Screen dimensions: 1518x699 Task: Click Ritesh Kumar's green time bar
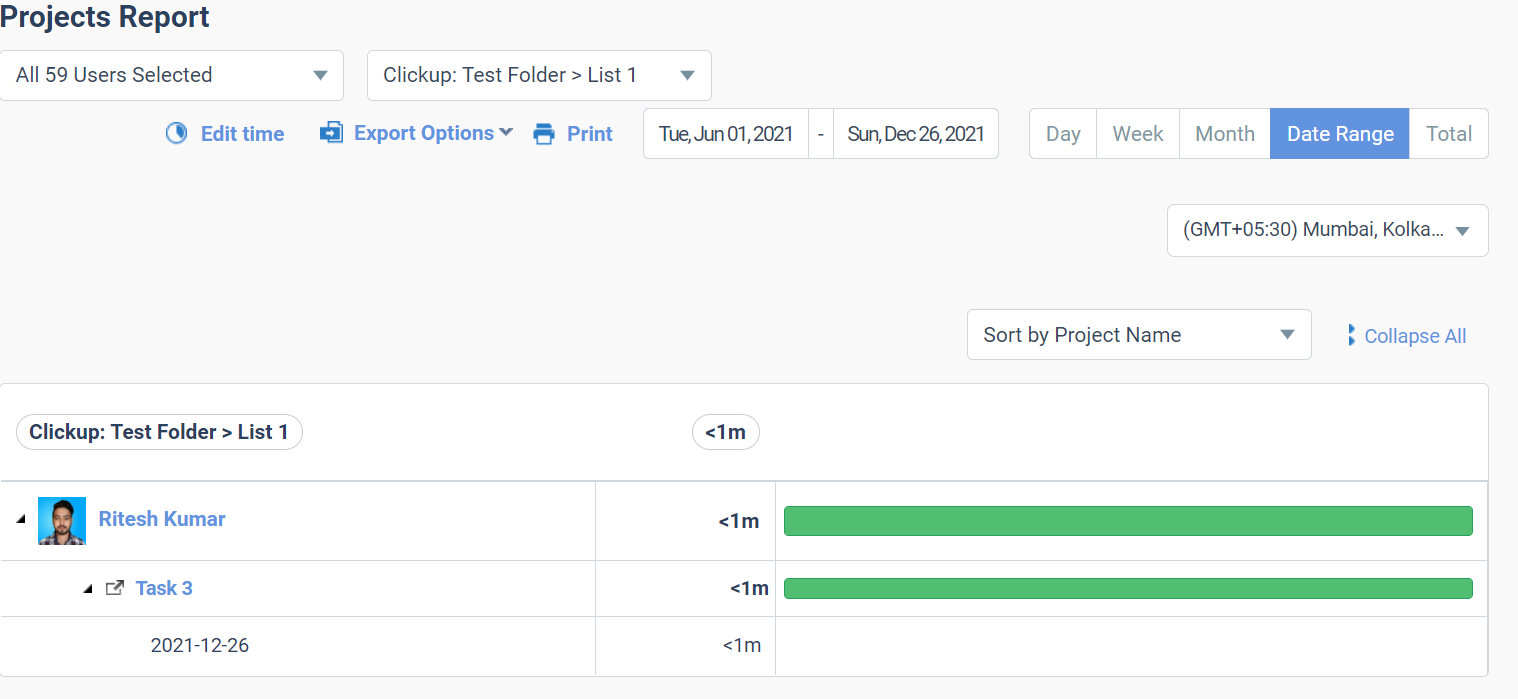(1128, 521)
